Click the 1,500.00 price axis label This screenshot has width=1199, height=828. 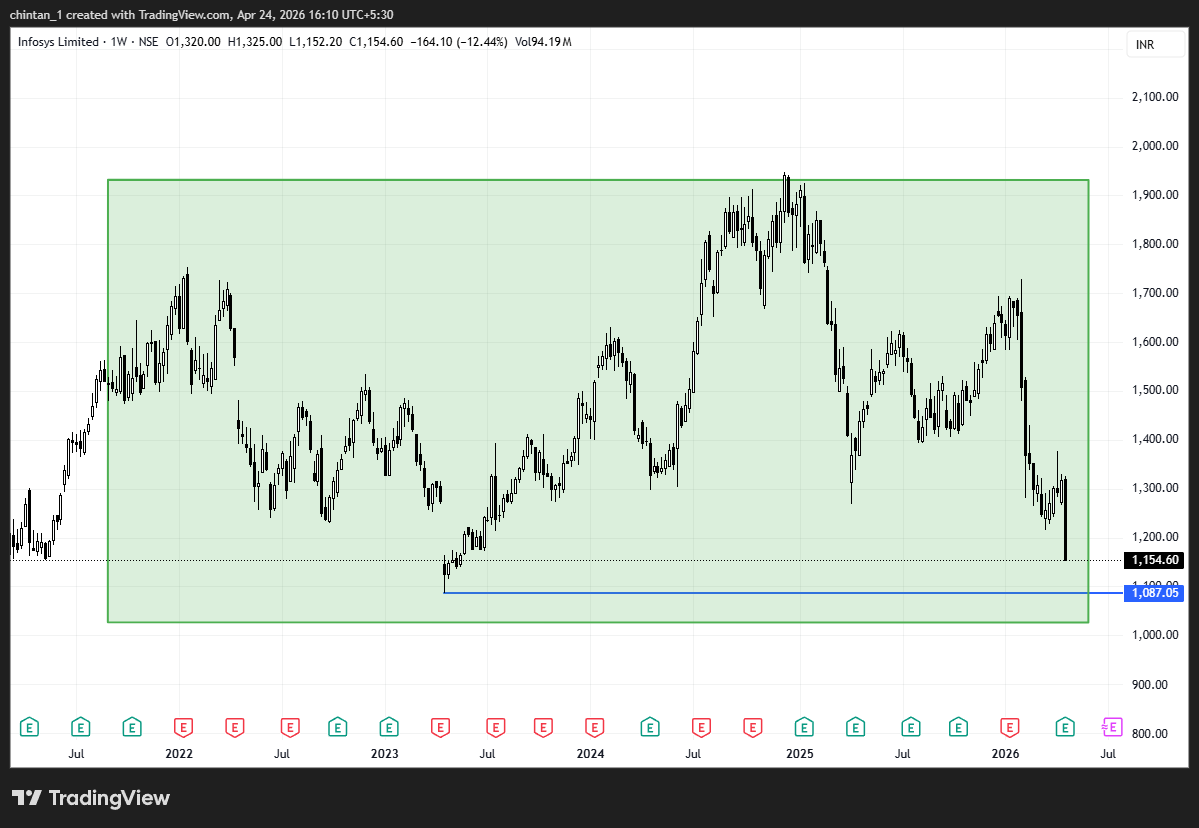click(1155, 390)
